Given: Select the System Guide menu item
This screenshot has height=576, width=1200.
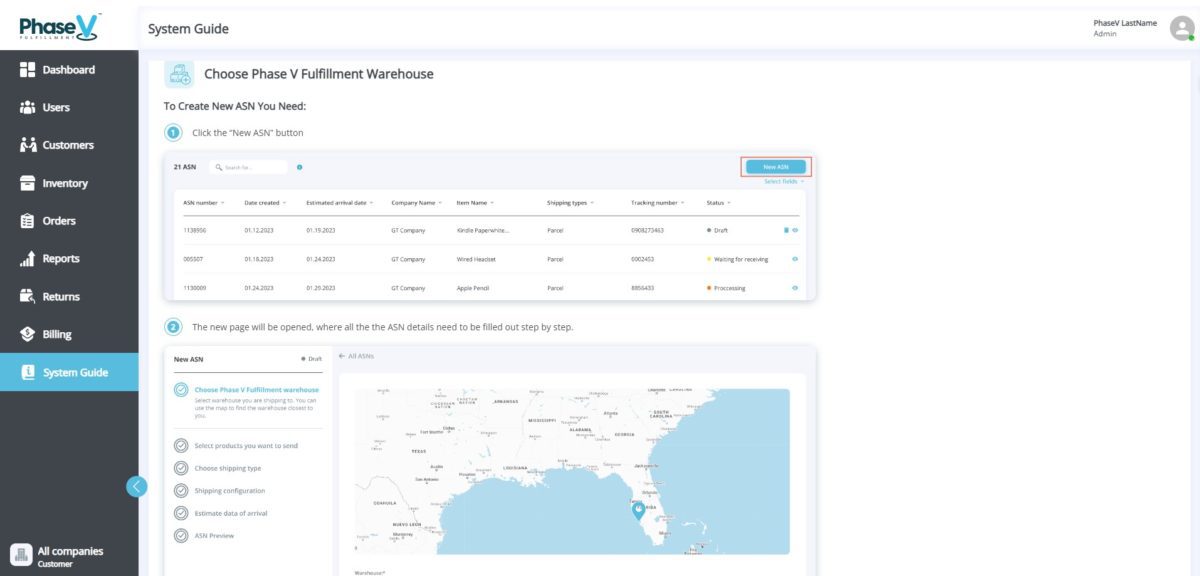Looking at the screenshot, I should pos(68,373).
